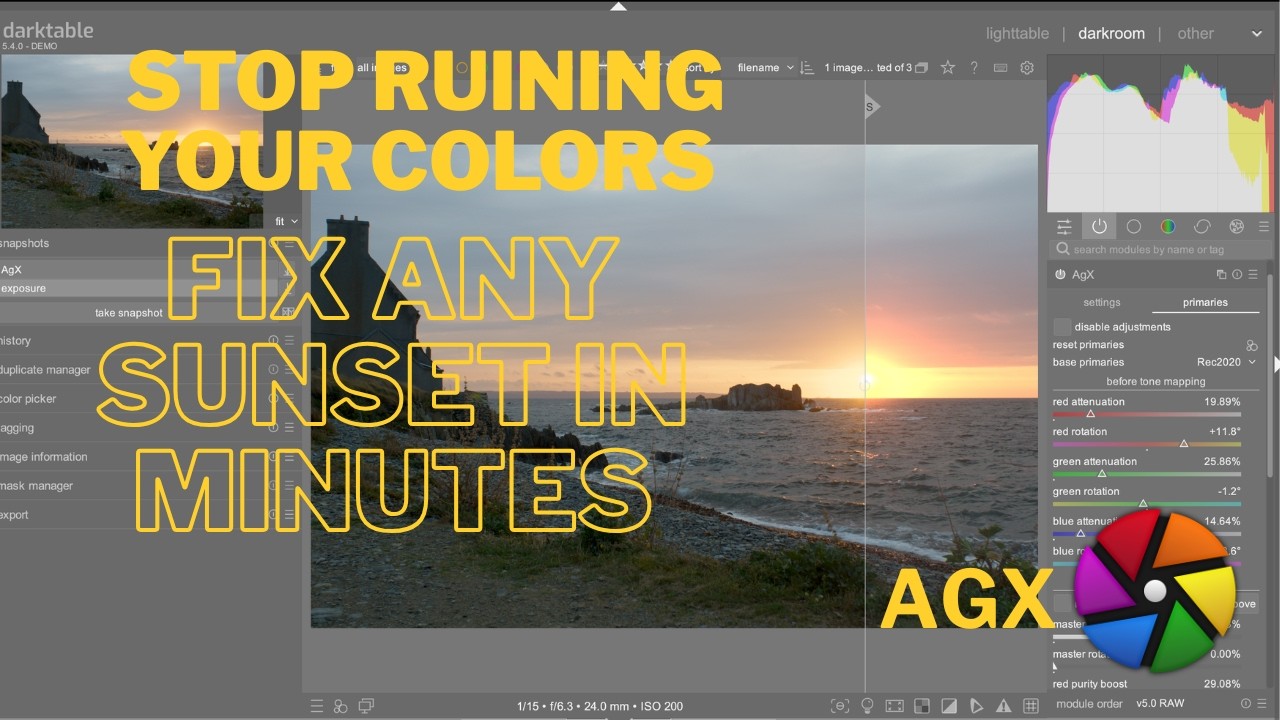Collapse before tone mapping section header
The image size is (1280, 720).
pyautogui.click(x=1155, y=381)
